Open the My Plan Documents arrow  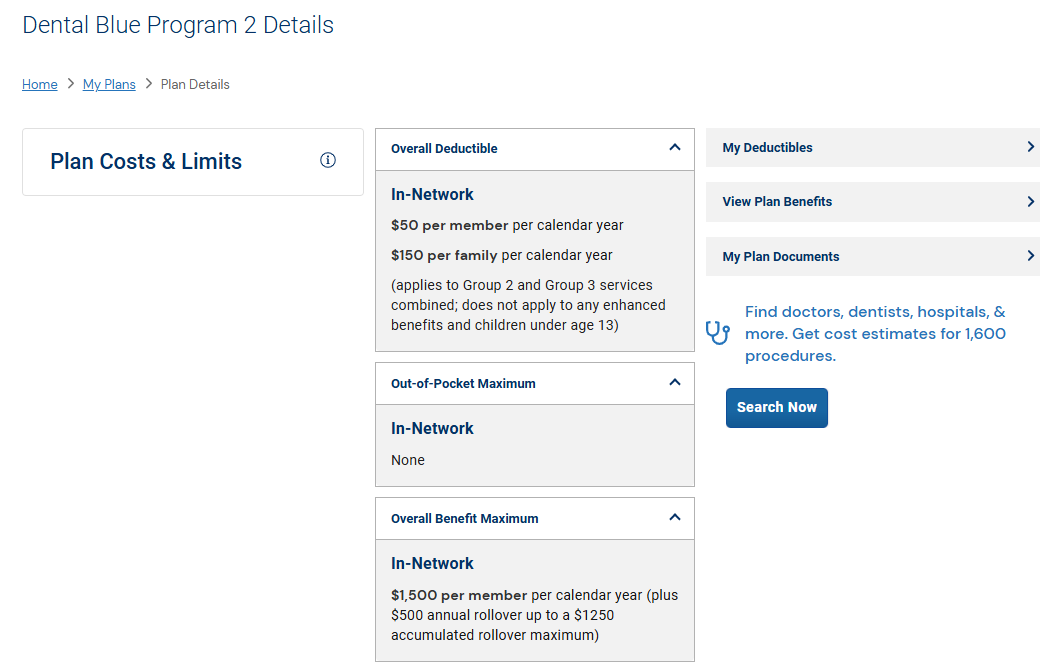[1031, 256]
